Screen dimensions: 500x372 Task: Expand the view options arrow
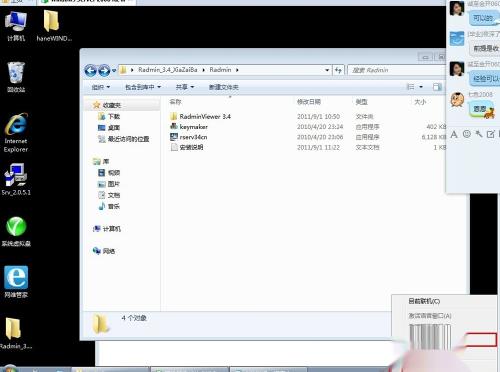point(421,87)
